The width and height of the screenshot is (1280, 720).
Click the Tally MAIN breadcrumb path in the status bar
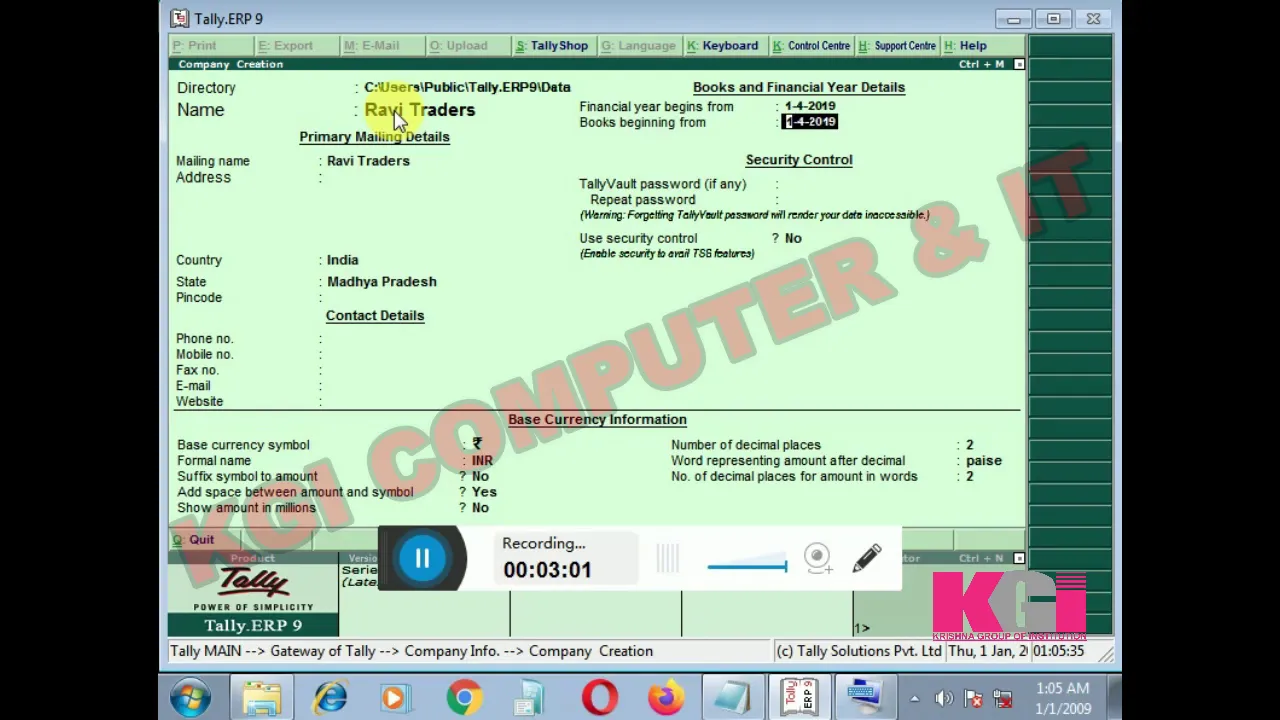point(412,651)
